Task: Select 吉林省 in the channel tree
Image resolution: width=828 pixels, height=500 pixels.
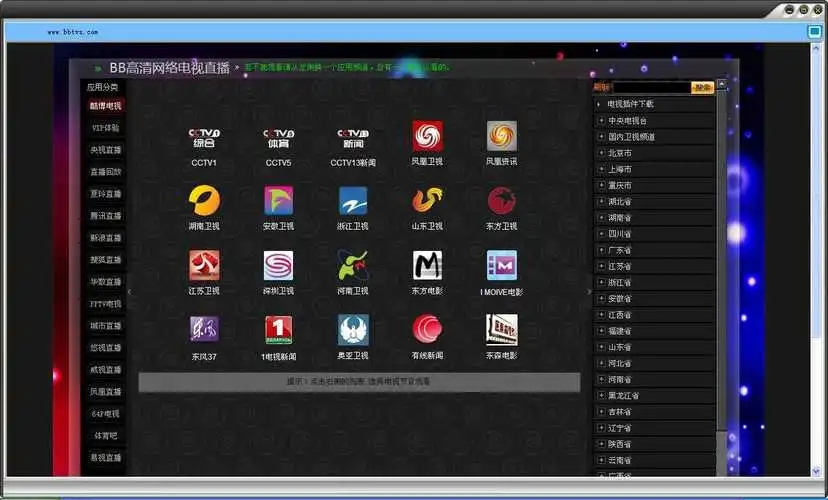Action: pos(619,411)
